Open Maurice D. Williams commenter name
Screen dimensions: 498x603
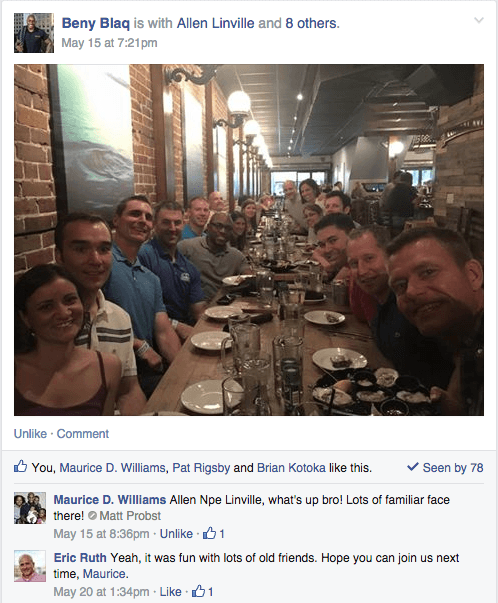click(110, 500)
